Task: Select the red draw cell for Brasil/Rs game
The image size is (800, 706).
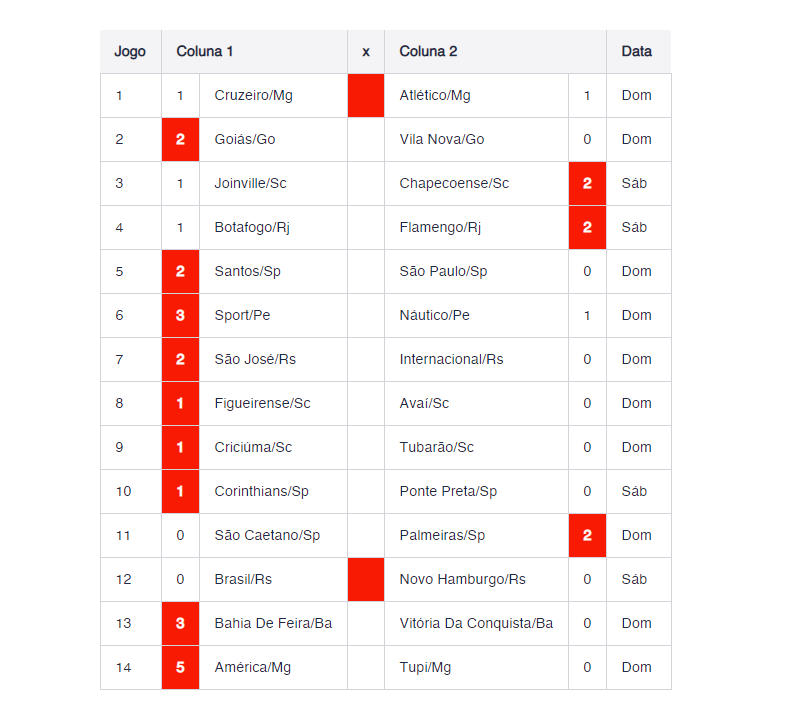Action: pos(366,579)
